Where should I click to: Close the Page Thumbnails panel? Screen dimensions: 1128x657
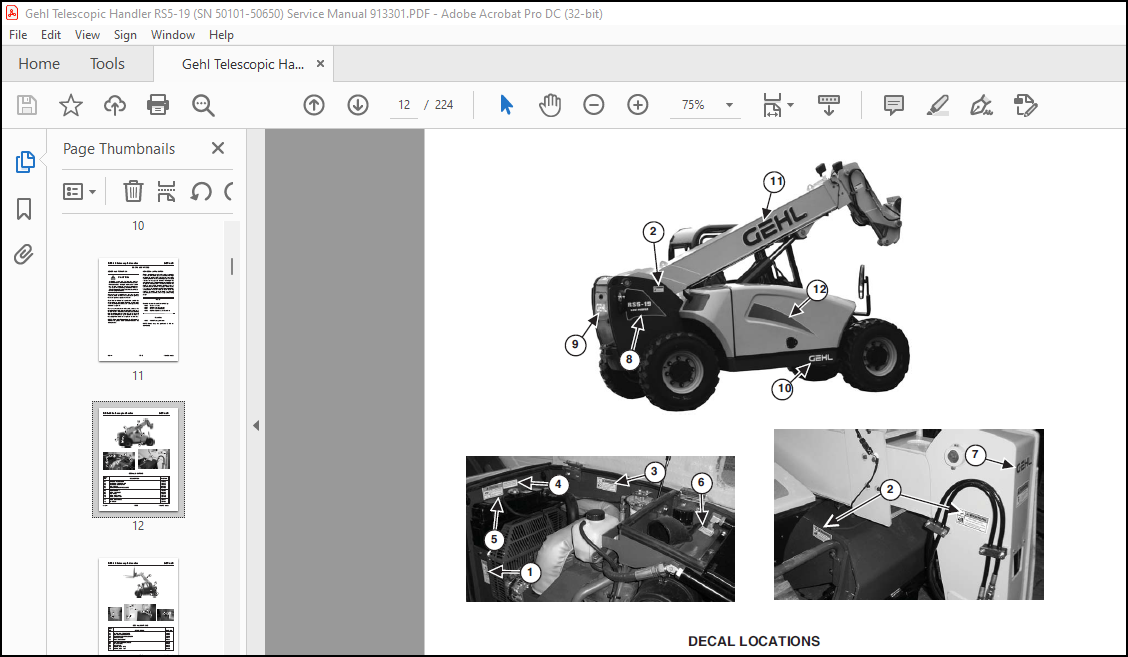[218, 148]
